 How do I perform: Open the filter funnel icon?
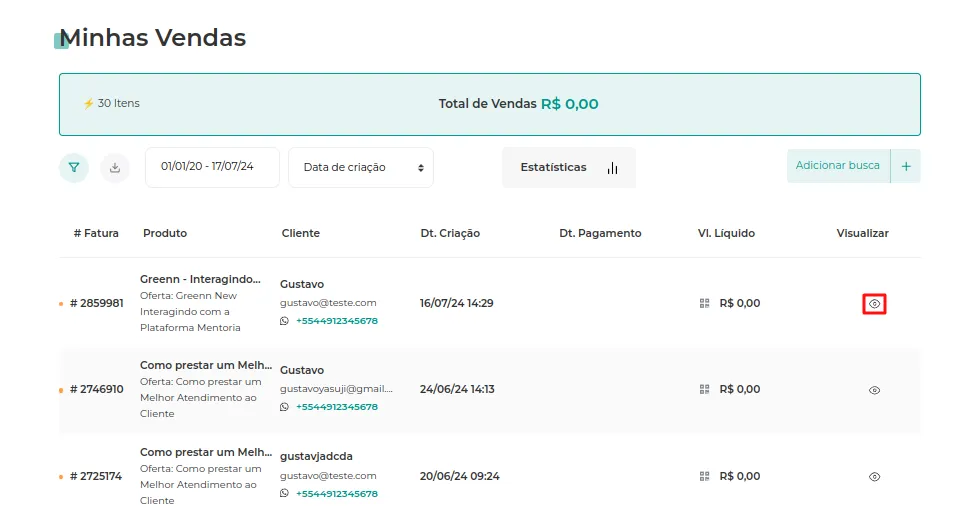point(74,167)
